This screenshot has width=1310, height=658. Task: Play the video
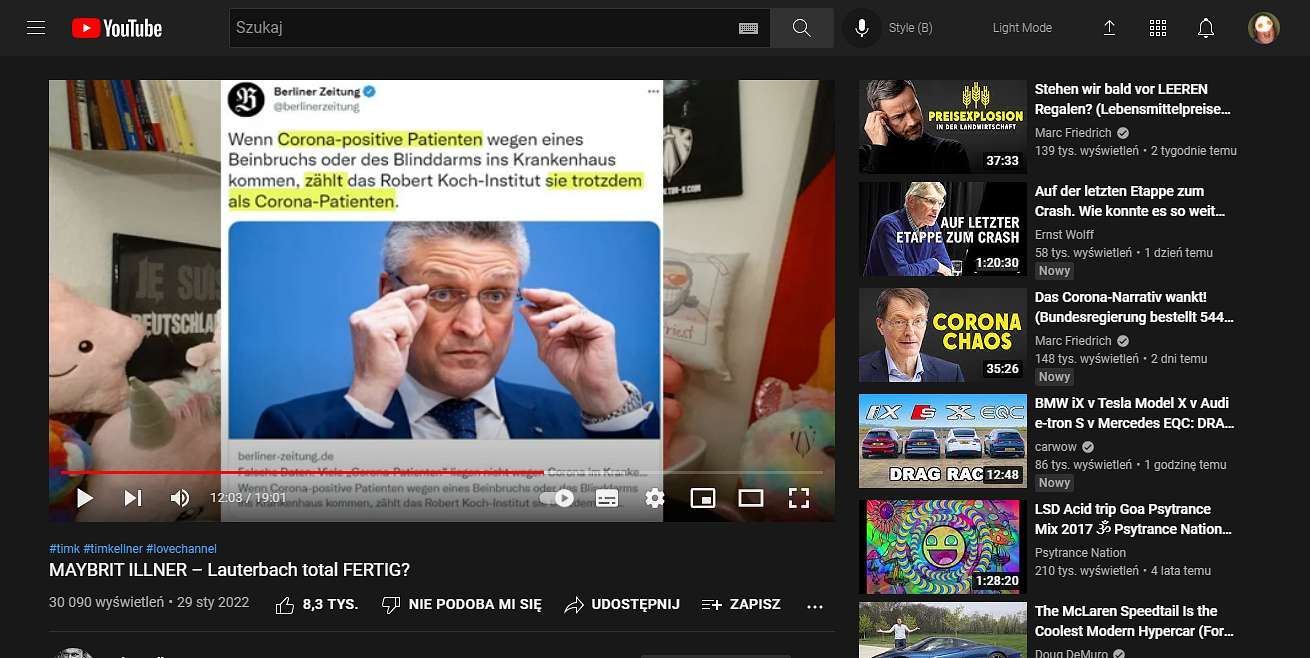85,498
